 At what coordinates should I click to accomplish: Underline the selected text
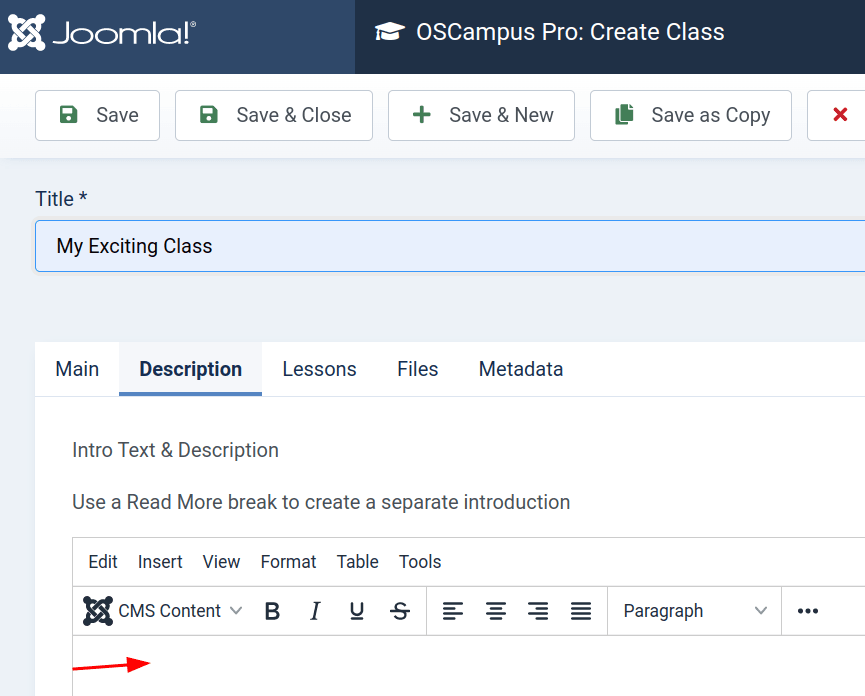pos(357,611)
